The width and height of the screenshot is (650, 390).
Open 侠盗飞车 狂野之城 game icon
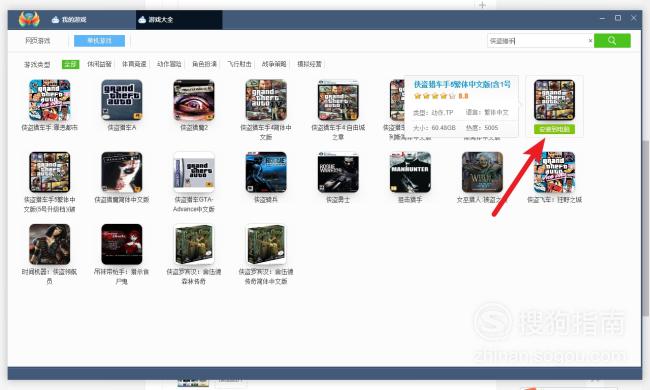555,172
